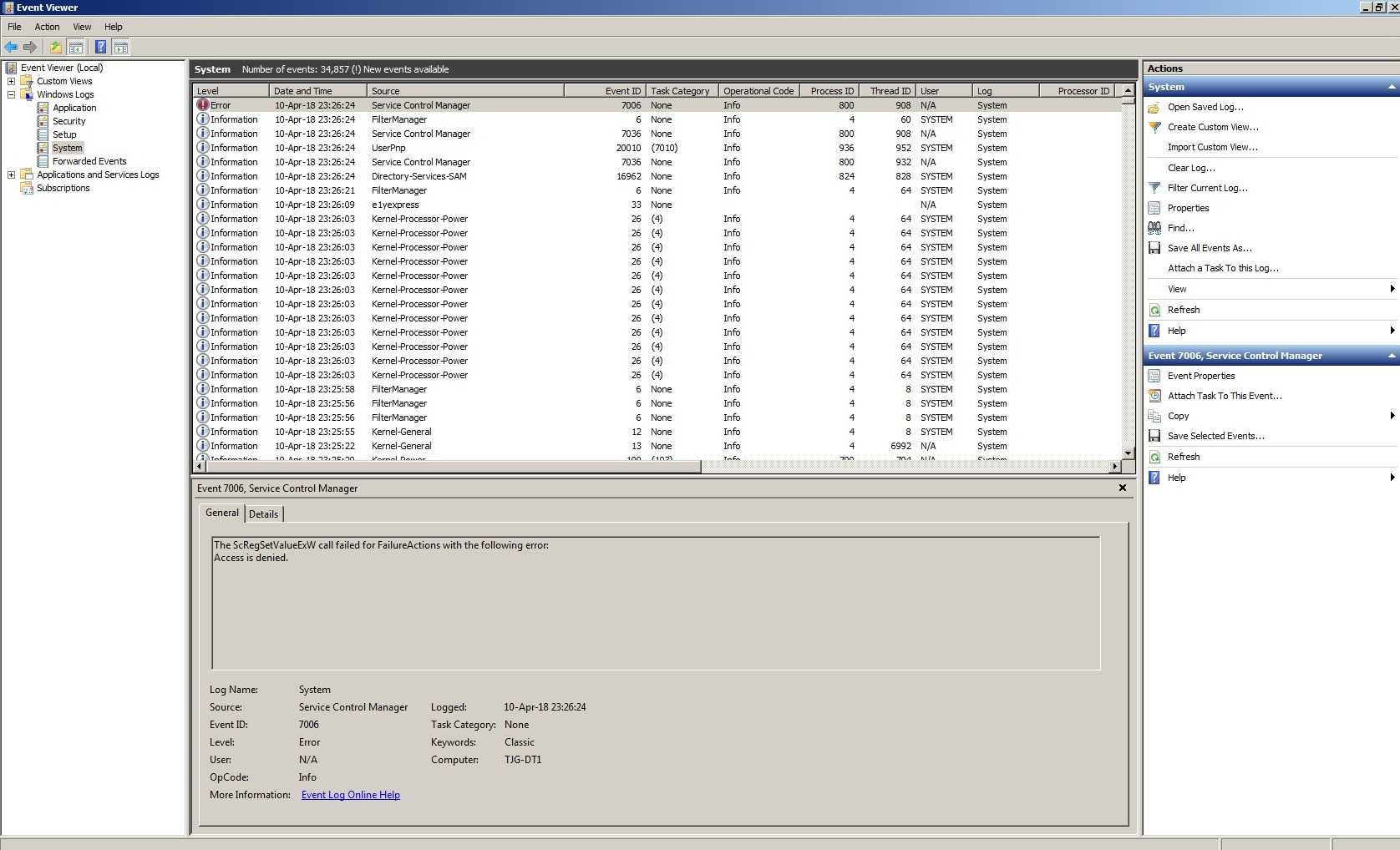Click the Forward arrow toolbar icon

click(x=30, y=47)
